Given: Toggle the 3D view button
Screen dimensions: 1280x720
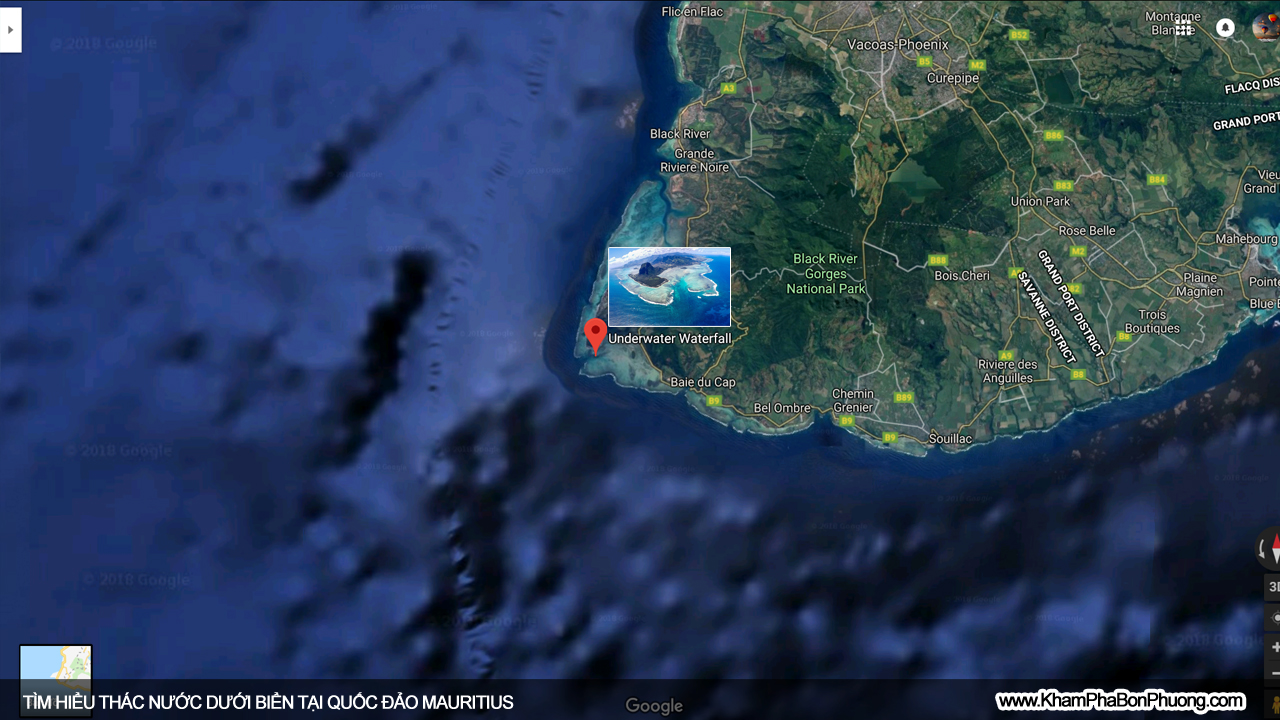Looking at the screenshot, I should (1273, 587).
